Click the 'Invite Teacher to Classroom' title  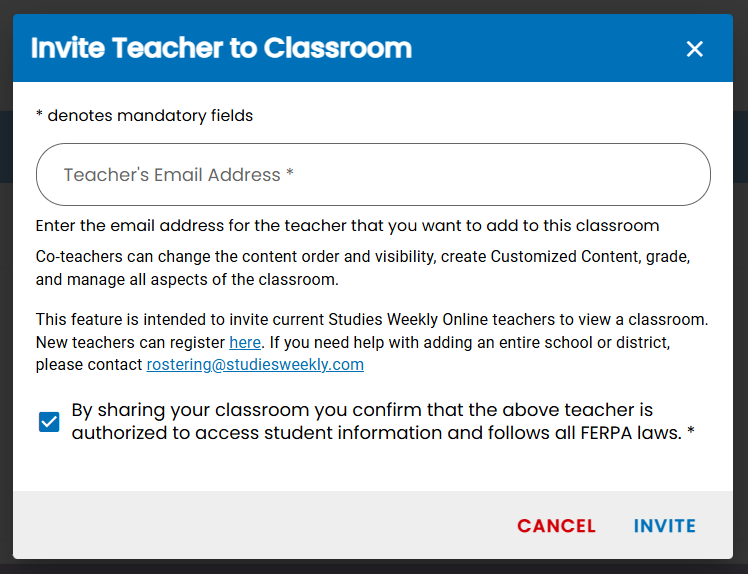coord(221,48)
